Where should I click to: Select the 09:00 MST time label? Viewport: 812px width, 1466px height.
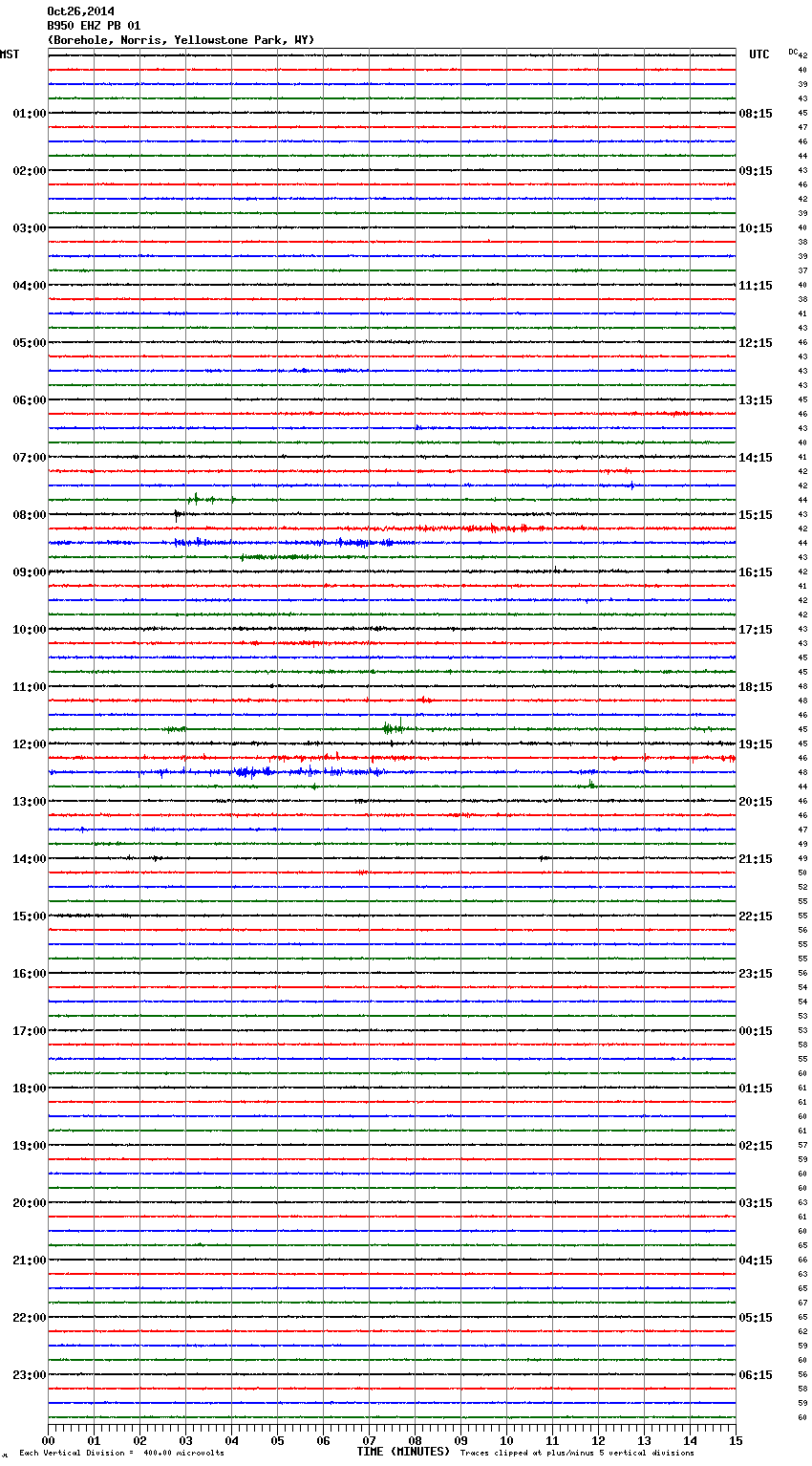[30, 572]
